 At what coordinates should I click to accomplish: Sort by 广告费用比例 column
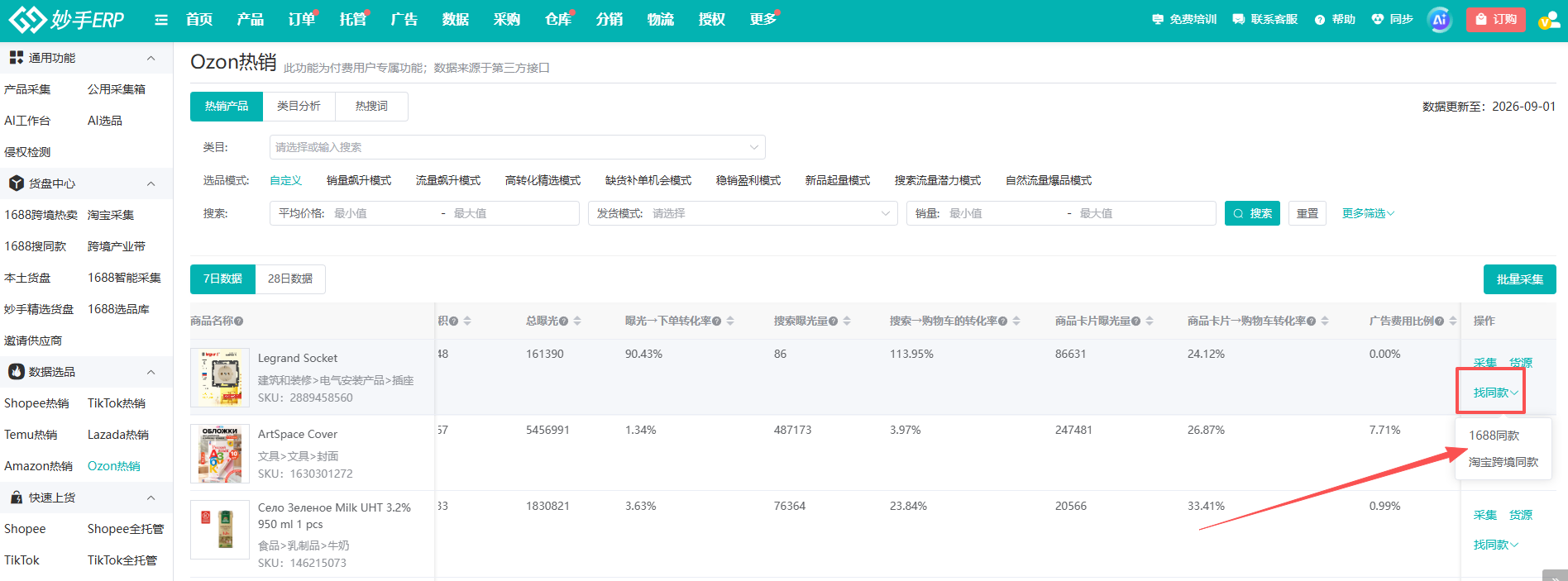coord(1453,321)
